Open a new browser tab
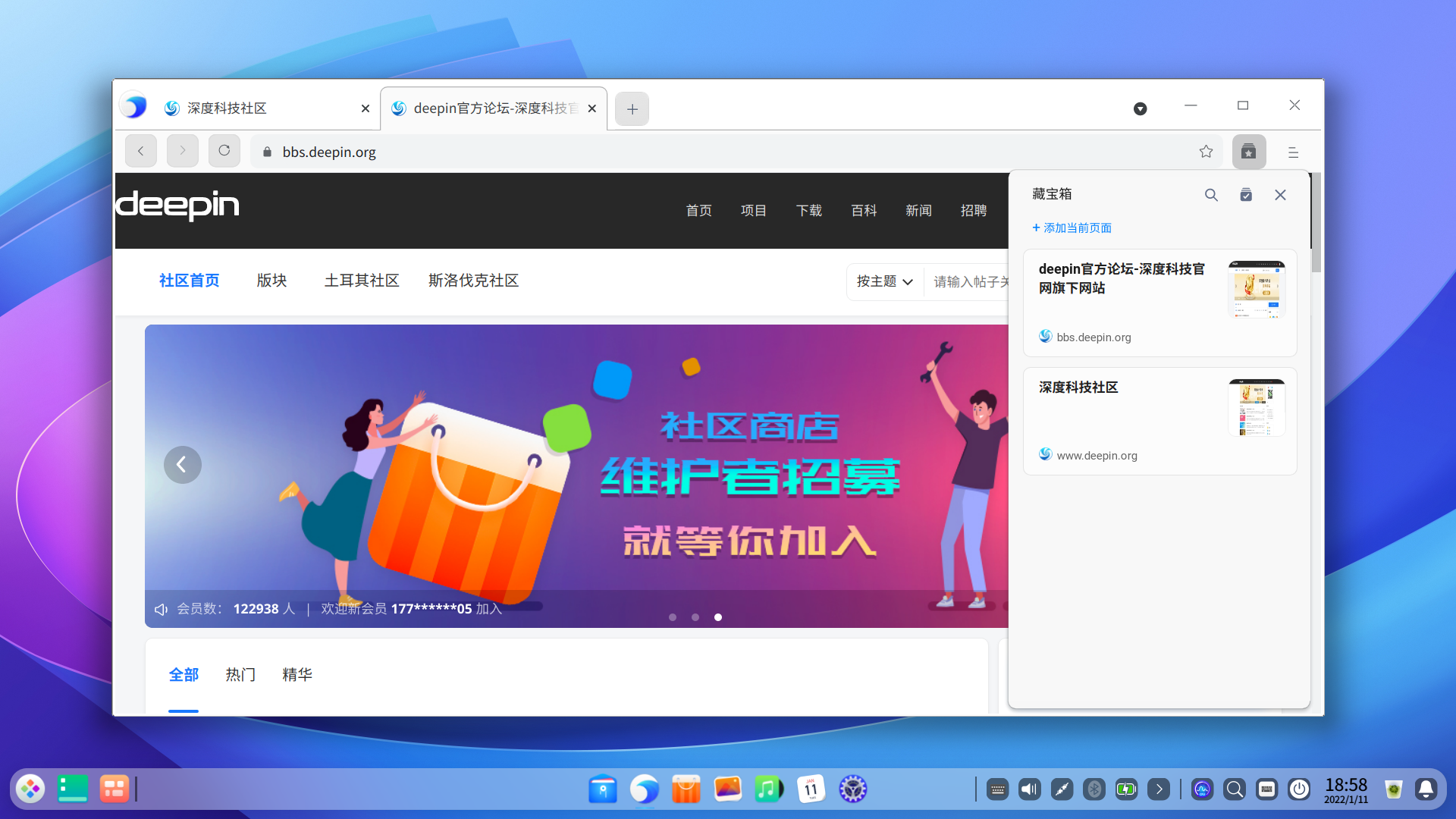1456x819 pixels. pos(632,109)
